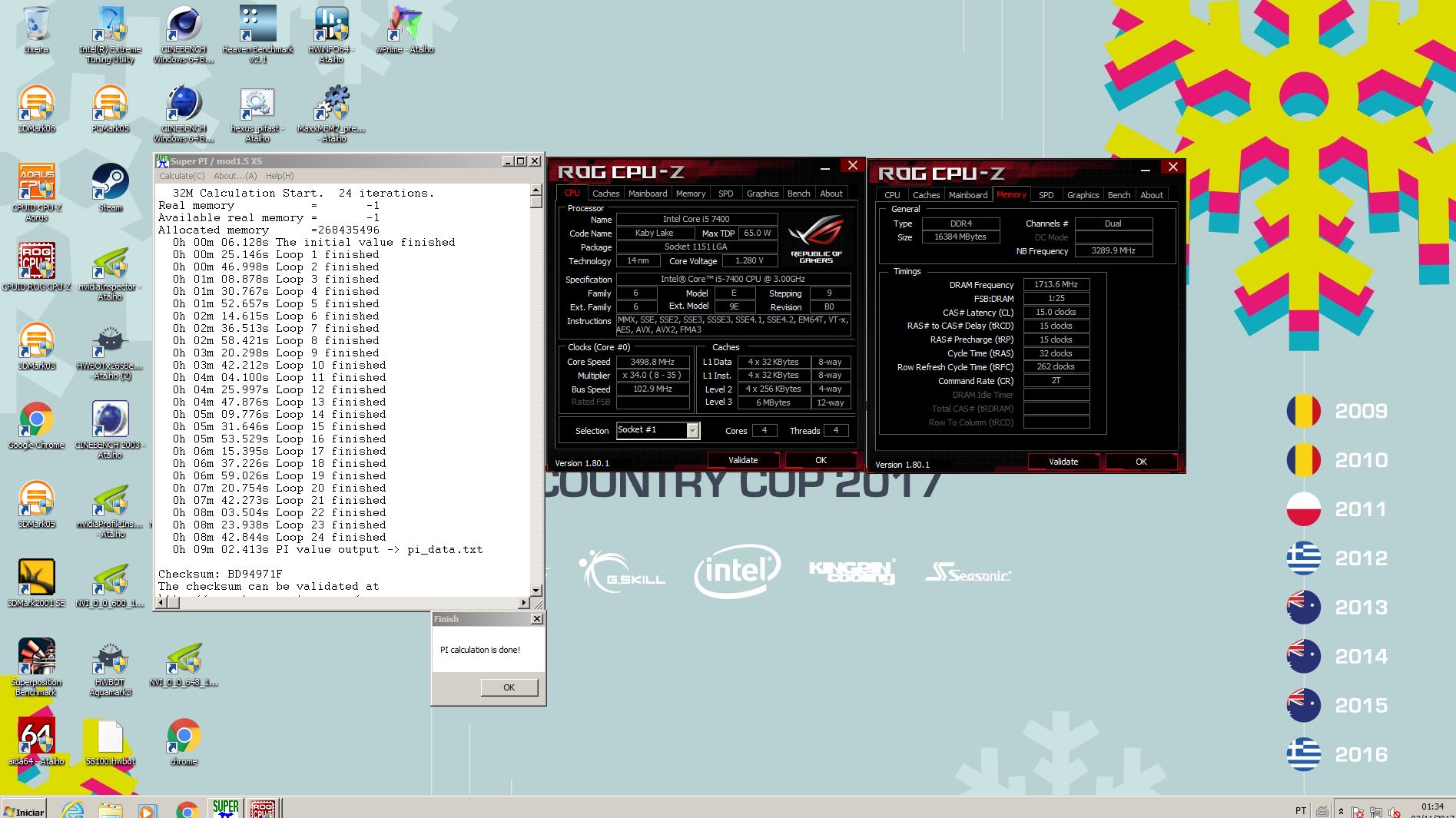Switch to Caches tab in left CPU-Z window

605,194
